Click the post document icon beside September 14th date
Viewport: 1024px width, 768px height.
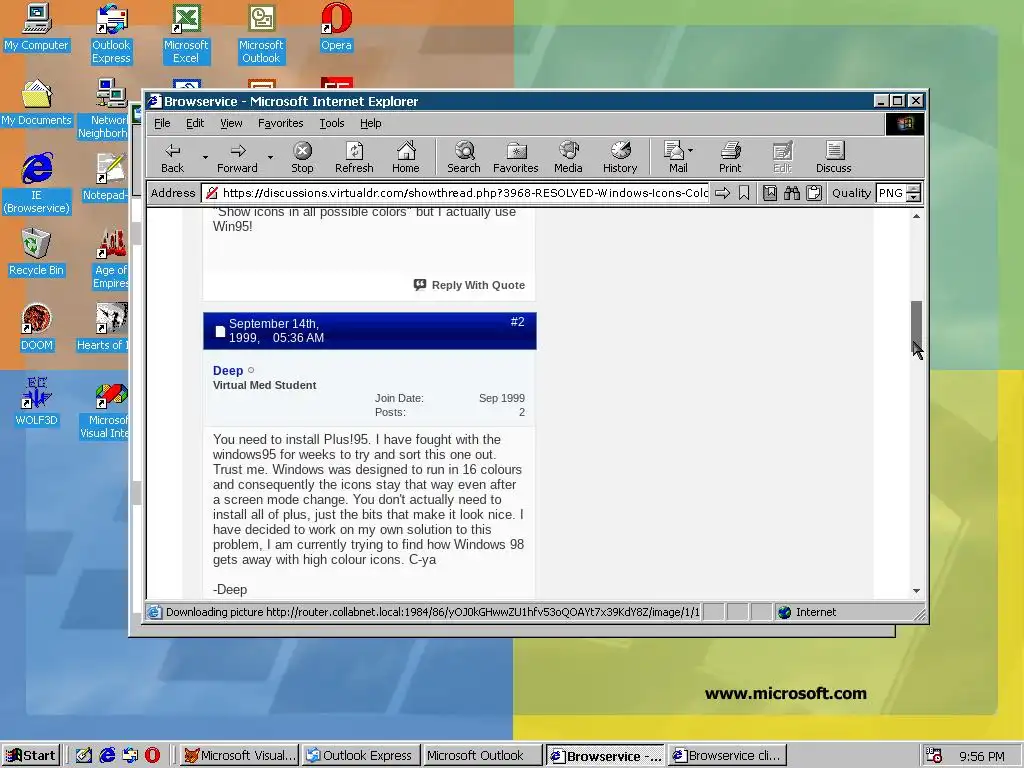point(220,331)
